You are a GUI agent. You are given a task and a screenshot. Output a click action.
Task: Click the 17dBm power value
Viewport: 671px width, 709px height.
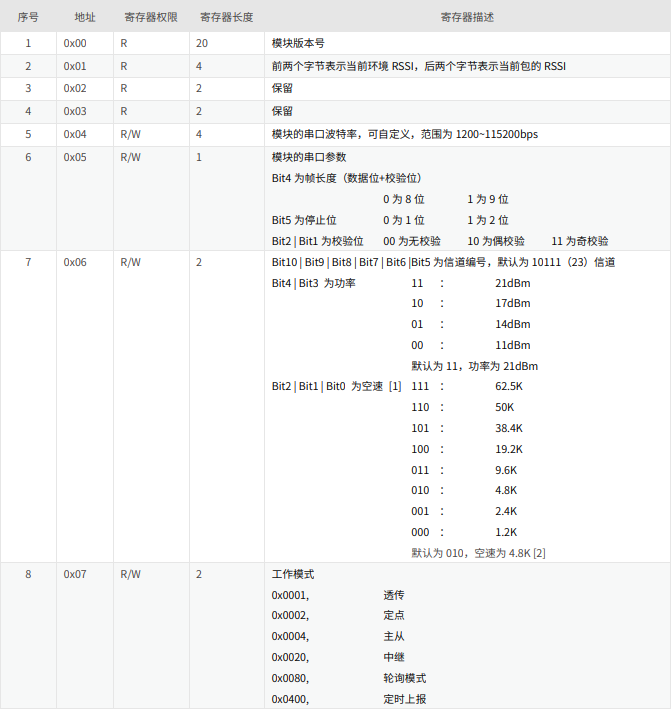513,303
